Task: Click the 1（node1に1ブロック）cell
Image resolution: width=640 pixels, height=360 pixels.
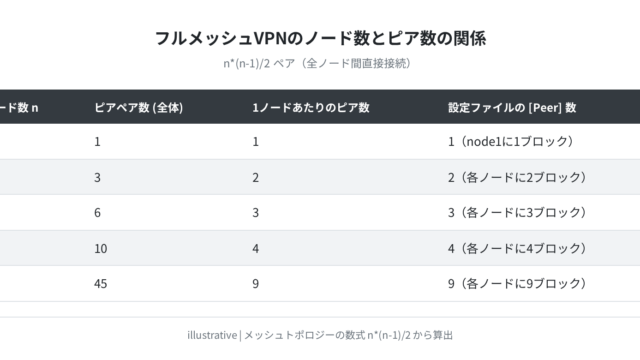Action: 511,142
